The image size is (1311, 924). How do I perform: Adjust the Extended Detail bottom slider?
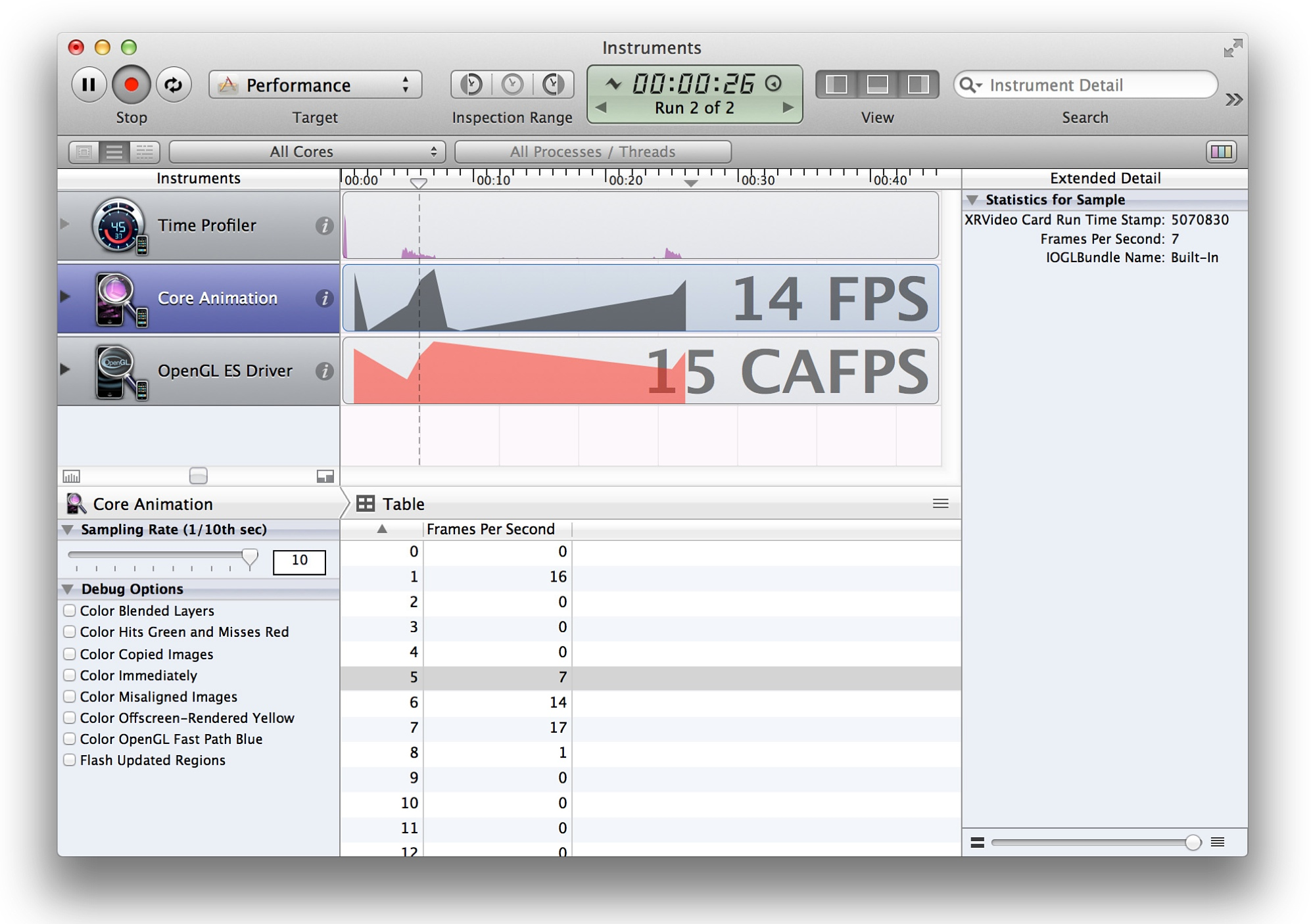click(1192, 843)
